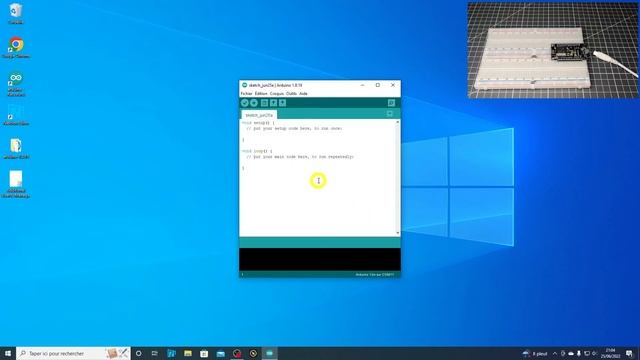Open the Outils menu
This screenshot has height=360, width=640.
pyautogui.click(x=291, y=93)
